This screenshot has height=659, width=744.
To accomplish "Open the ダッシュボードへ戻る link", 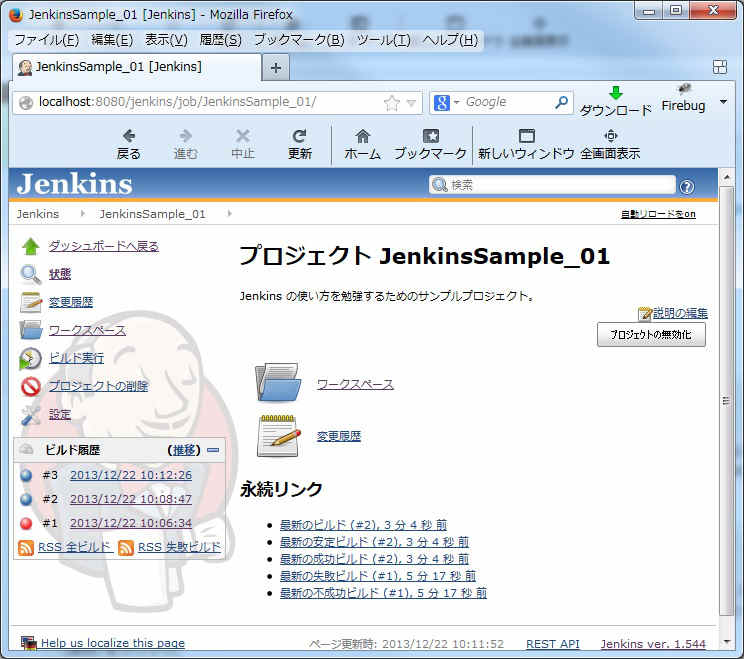I will 103,246.
